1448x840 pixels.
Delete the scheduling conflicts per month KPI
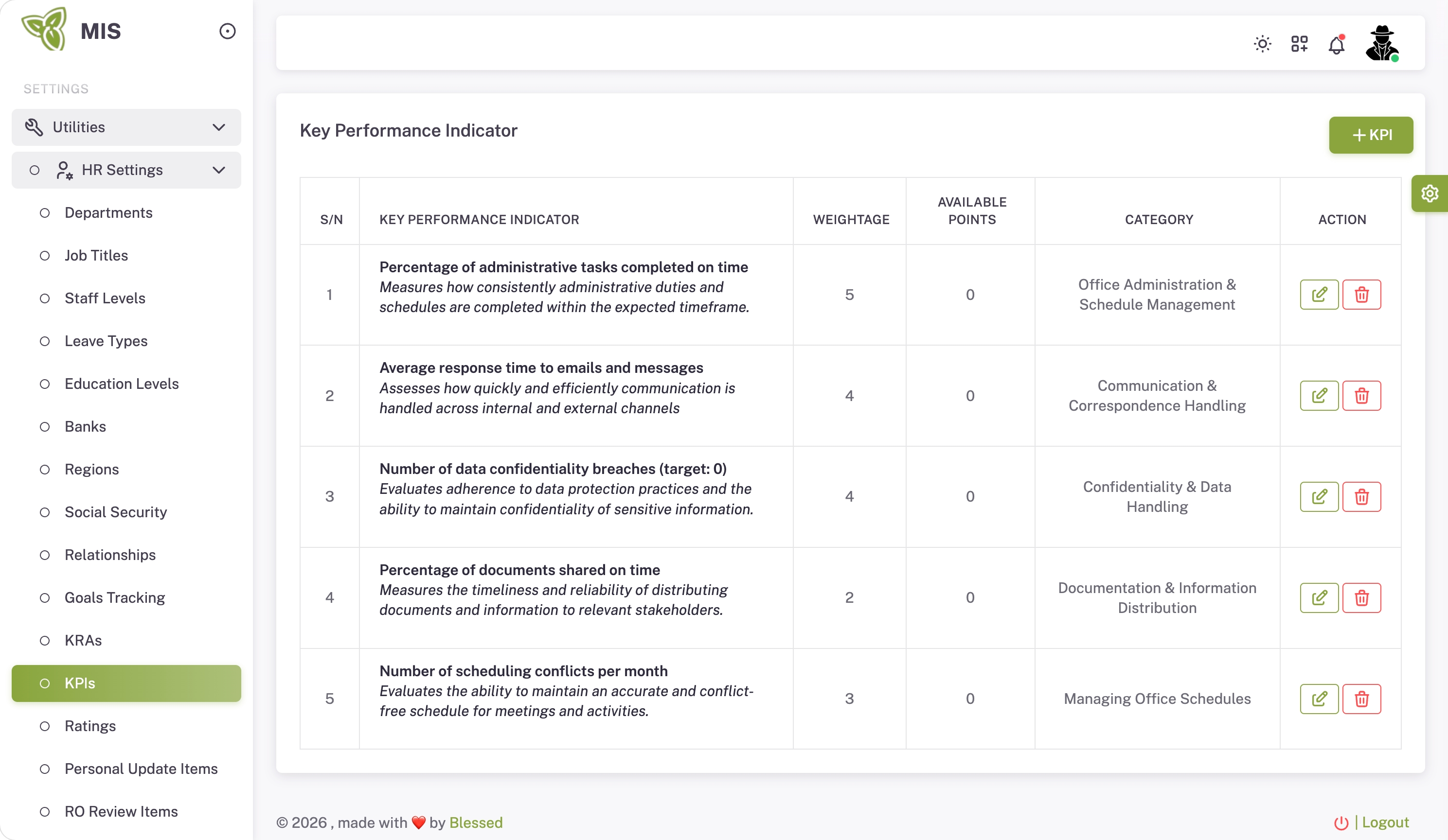[x=1361, y=699]
